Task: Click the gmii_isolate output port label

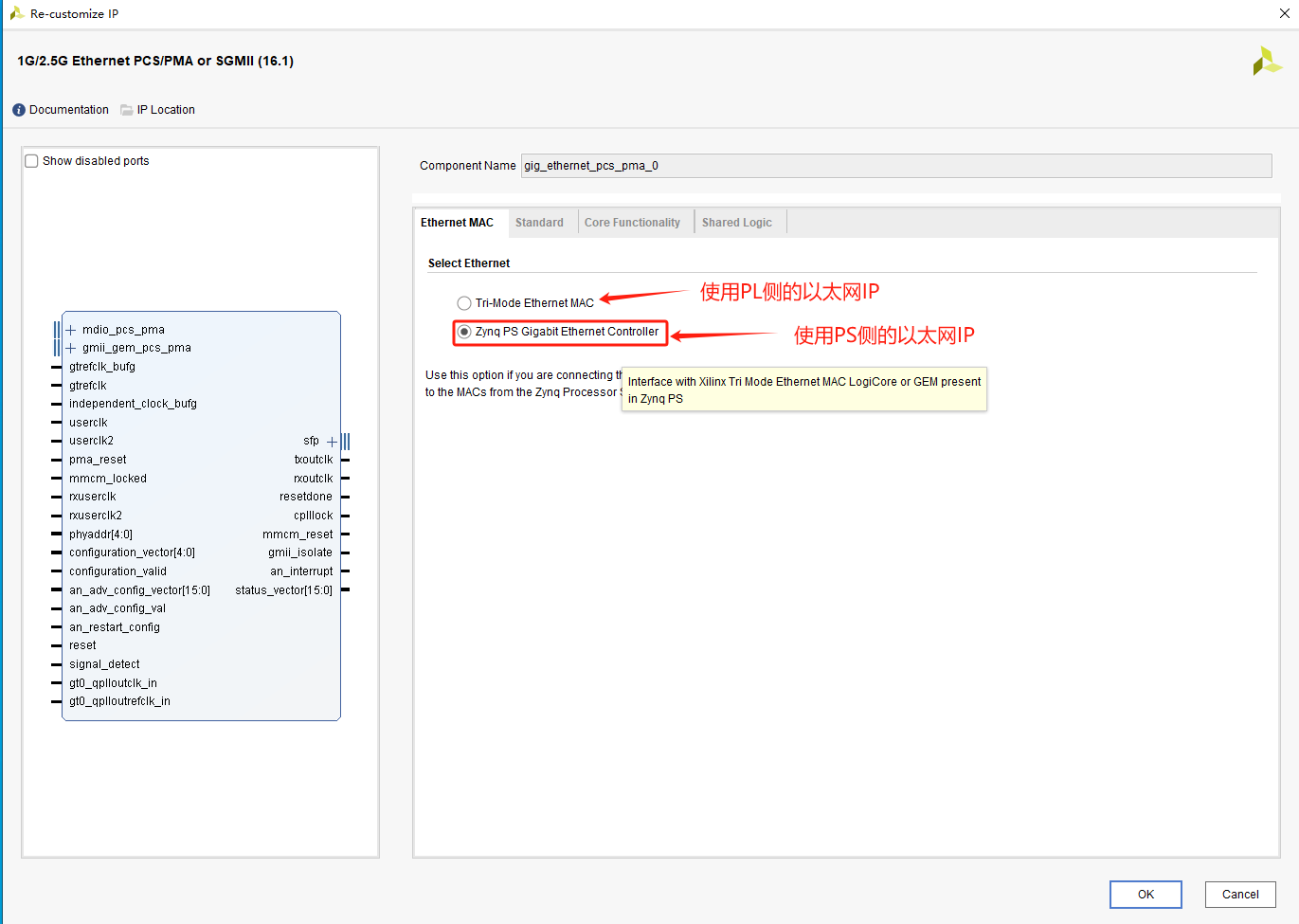Action: [x=300, y=553]
